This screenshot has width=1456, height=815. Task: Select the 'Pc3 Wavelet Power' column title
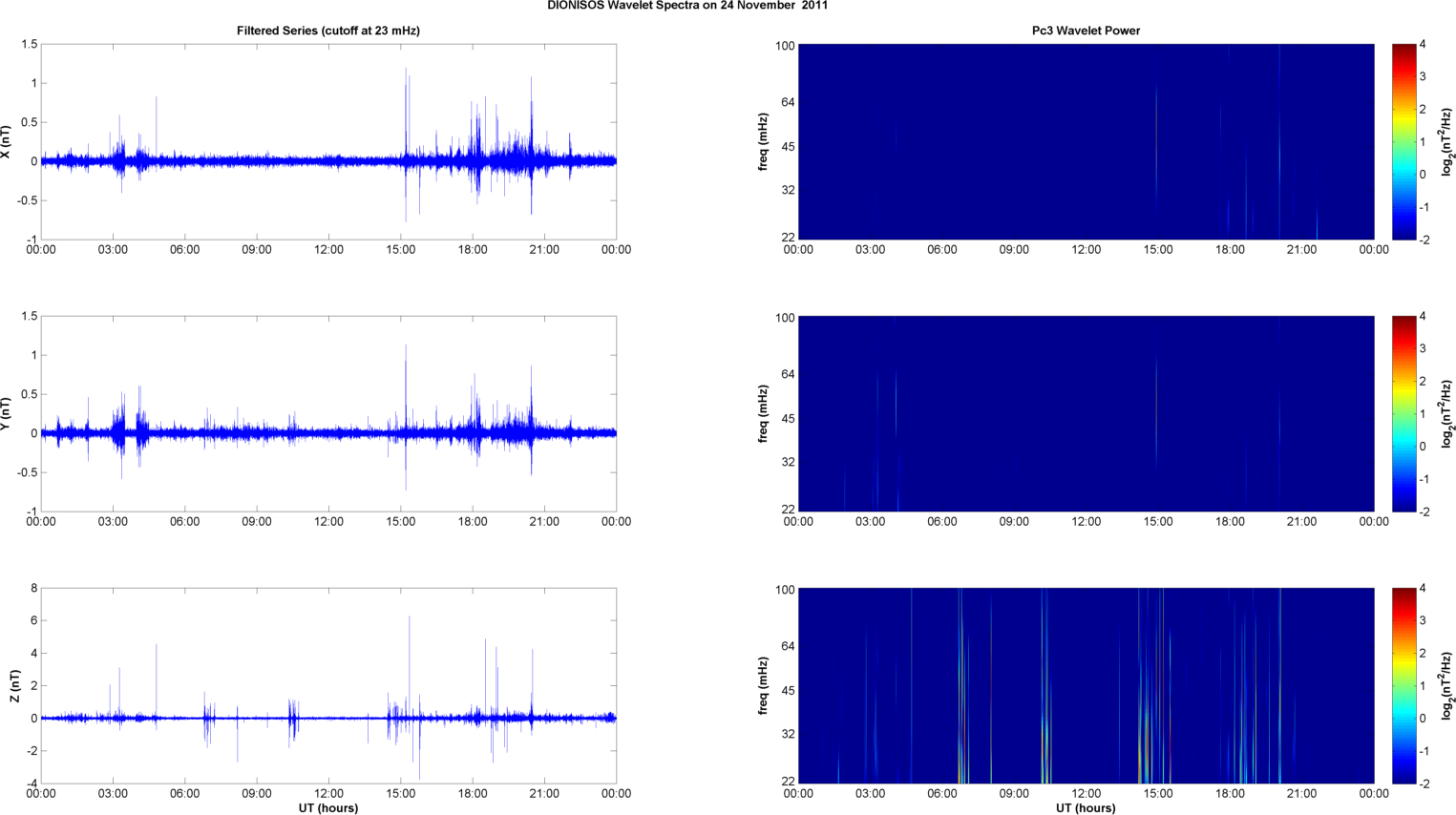pyautogui.click(x=1086, y=31)
